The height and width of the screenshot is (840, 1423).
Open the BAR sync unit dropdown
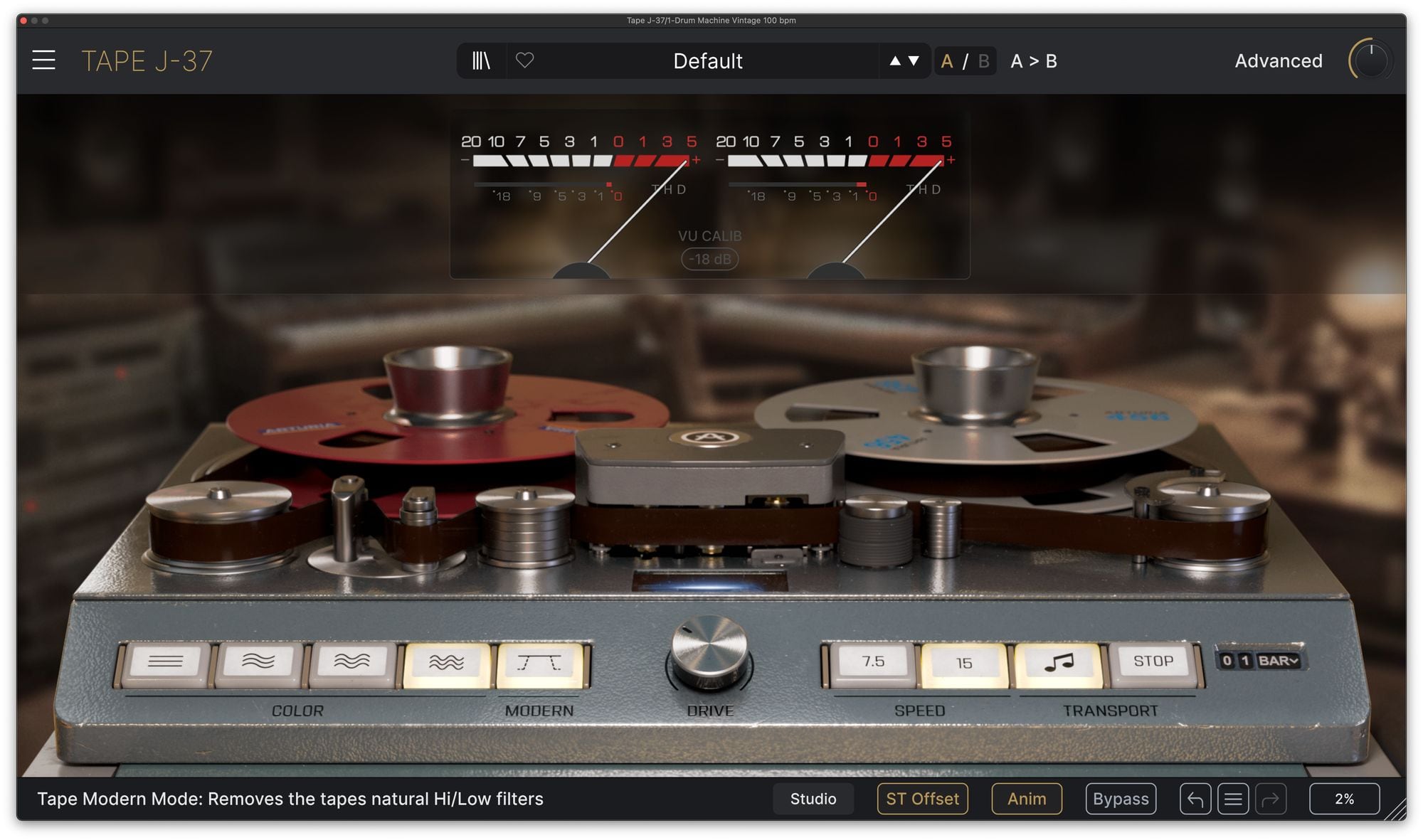[x=1279, y=661]
